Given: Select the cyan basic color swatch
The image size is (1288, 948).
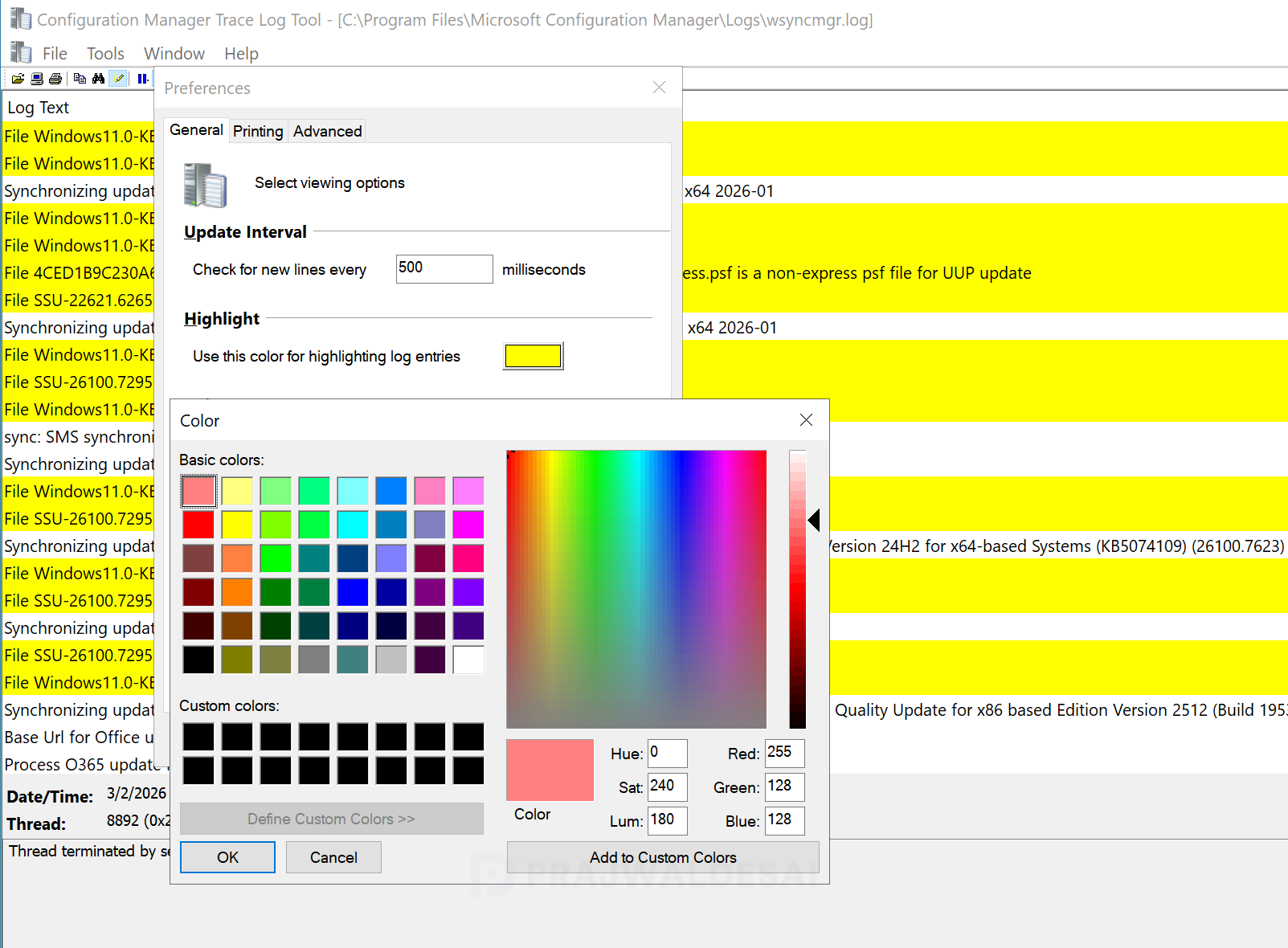Looking at the screenshot, I should click(x=353, y=525).
